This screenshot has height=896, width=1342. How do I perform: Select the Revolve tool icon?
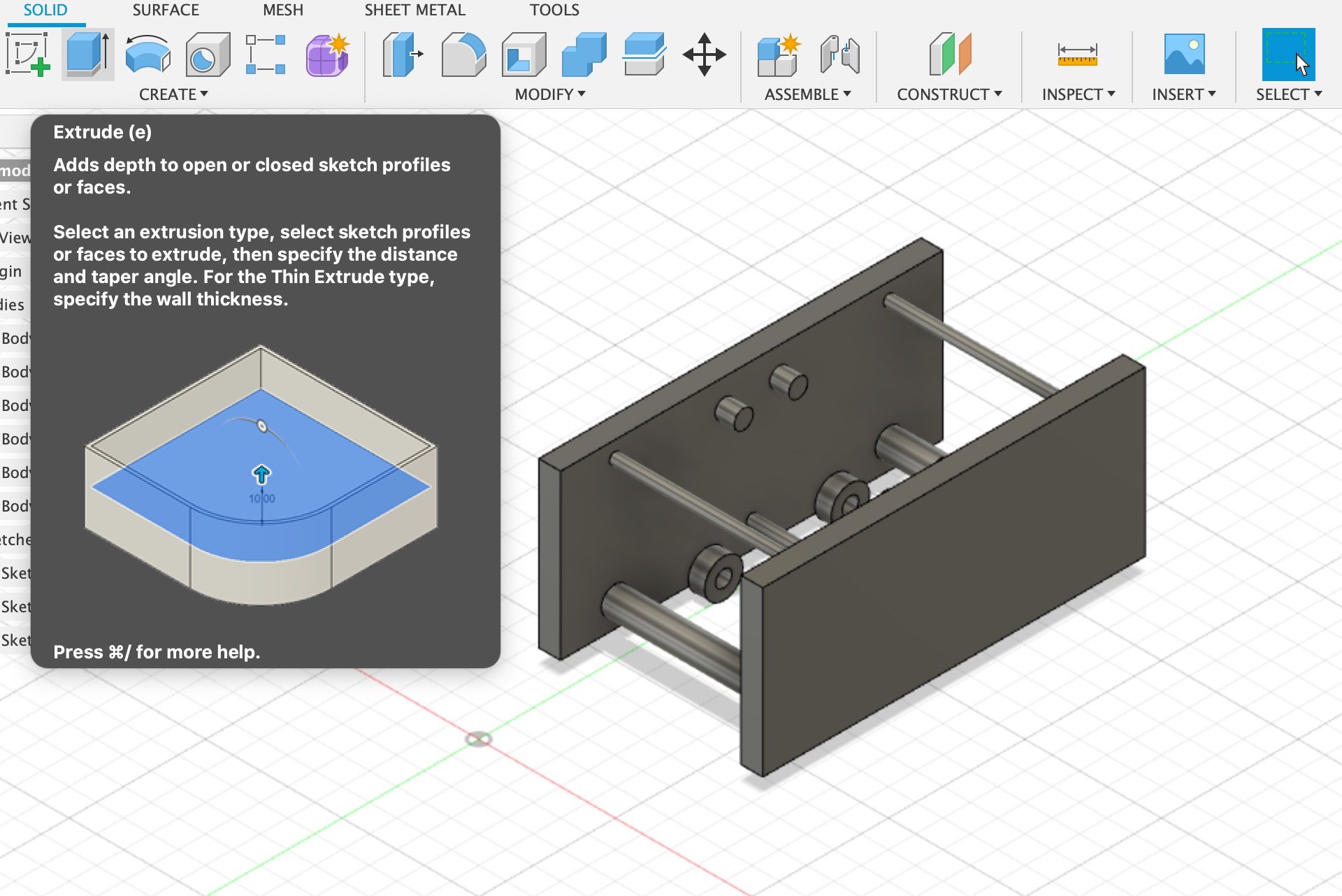(147, 54)
